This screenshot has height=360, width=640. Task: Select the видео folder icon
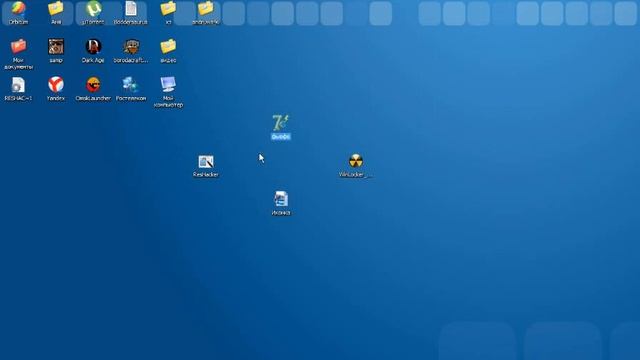168,47
